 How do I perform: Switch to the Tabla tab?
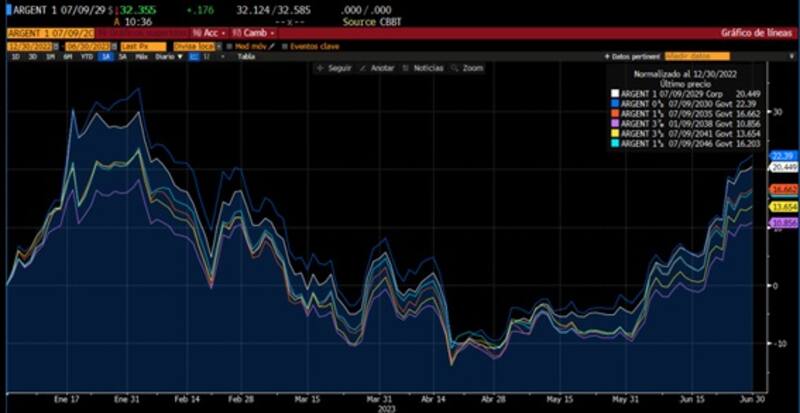[x=245, y=57]
